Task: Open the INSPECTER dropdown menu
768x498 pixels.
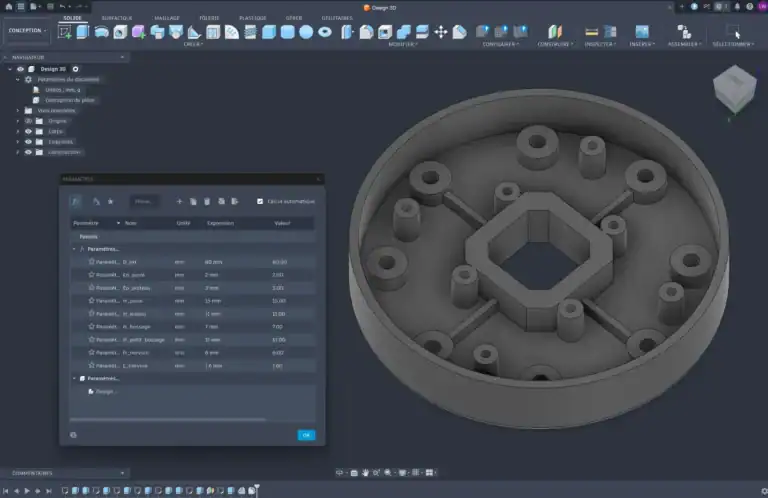Action: [600, 44]
